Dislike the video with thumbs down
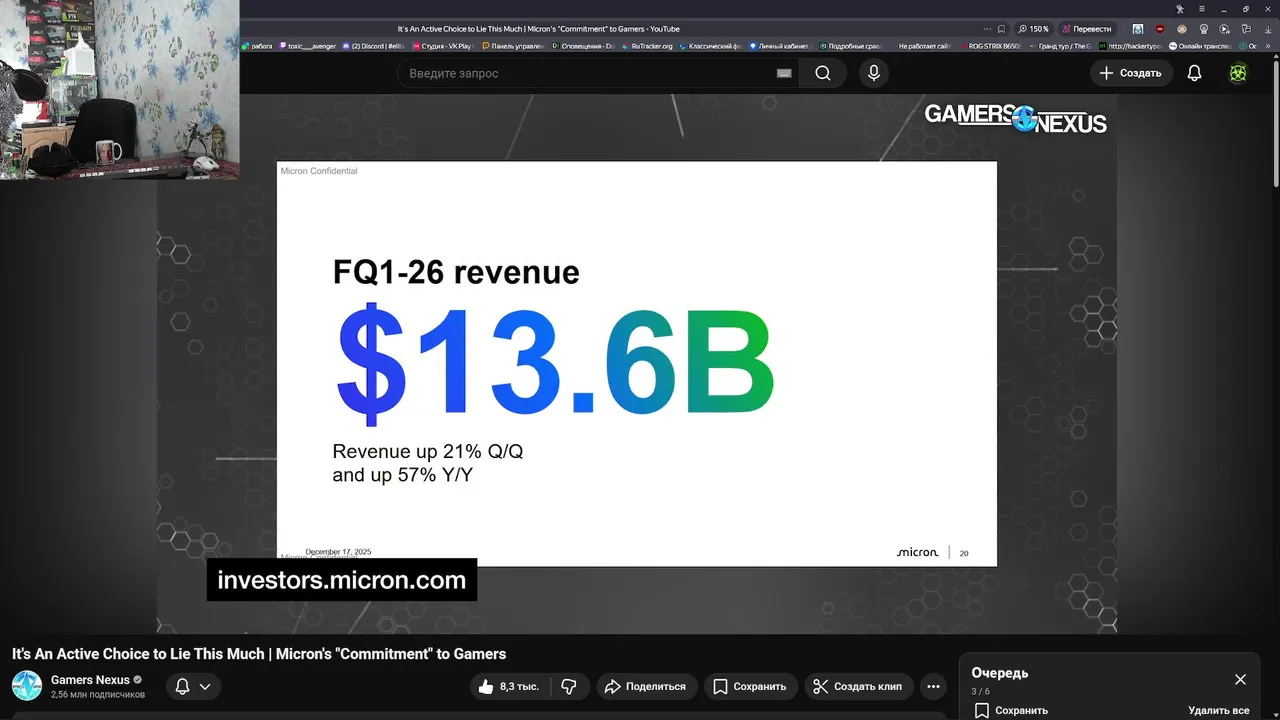1280x720 pixels. click(x=570, y=686)
